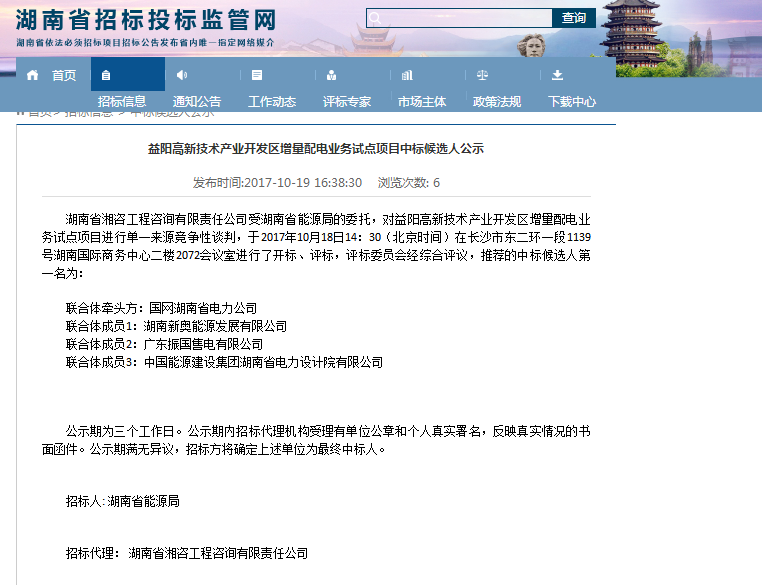
Task: Click the home house icon
Action: click(33, 75)
